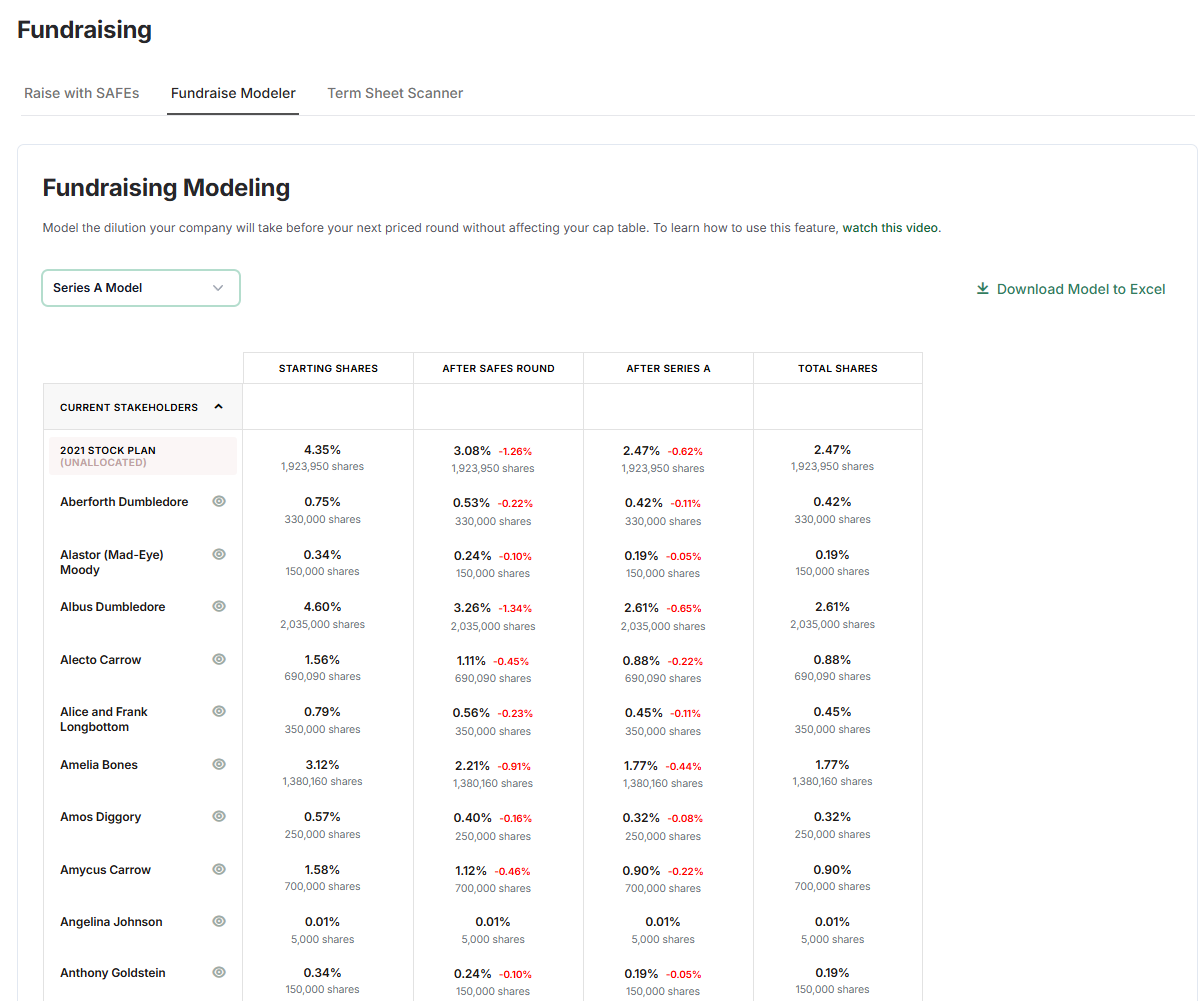Click Aberforth Dumbledore stakeholder name

124,502
